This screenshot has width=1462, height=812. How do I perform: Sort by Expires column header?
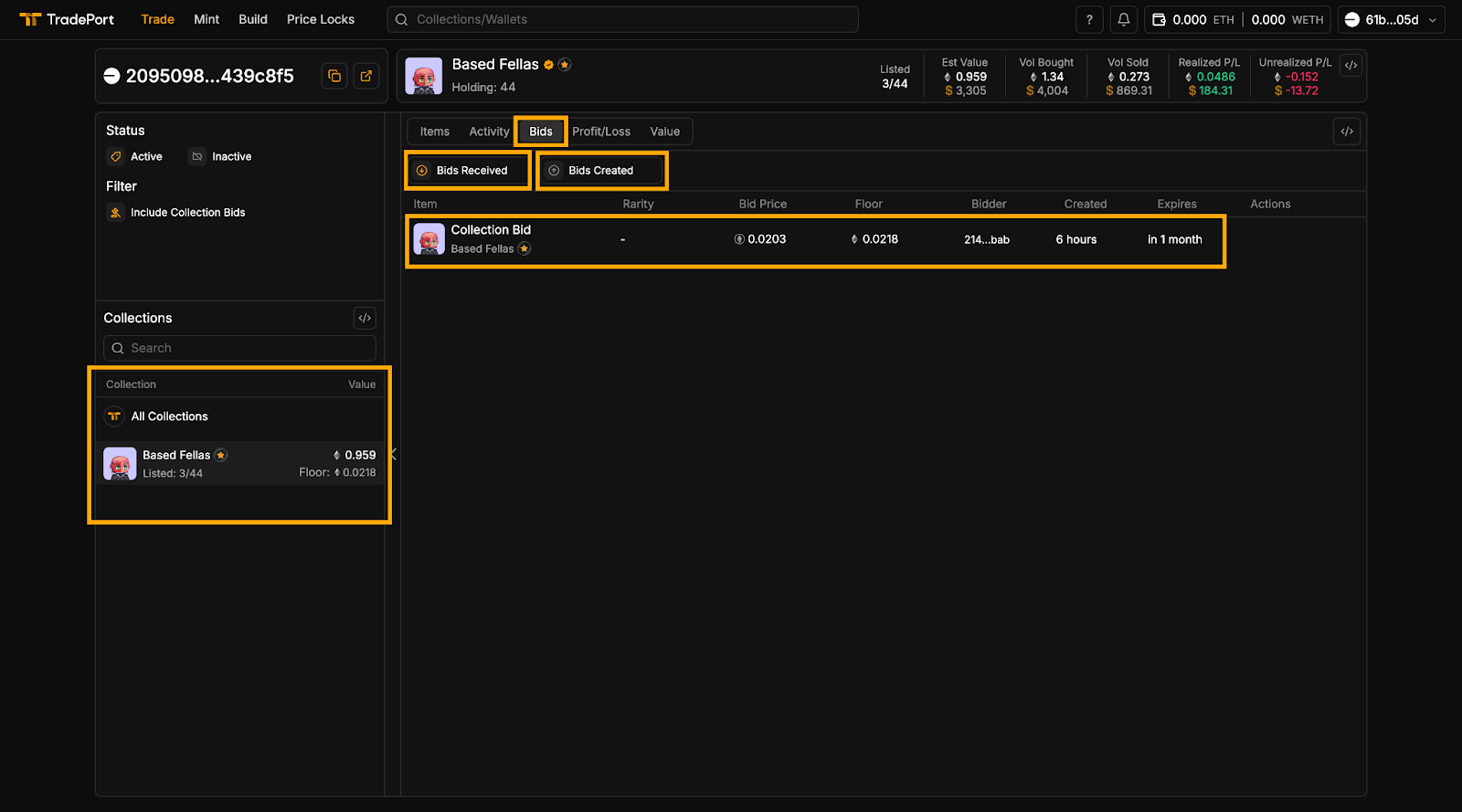[x=1177, y=204]
